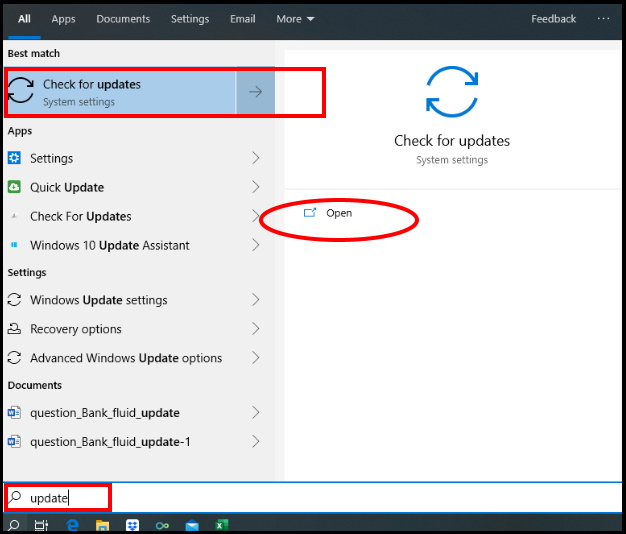Launch Microsoft Edge from taskbar
This screenshot has height=534, width=626.
point(72,525)
